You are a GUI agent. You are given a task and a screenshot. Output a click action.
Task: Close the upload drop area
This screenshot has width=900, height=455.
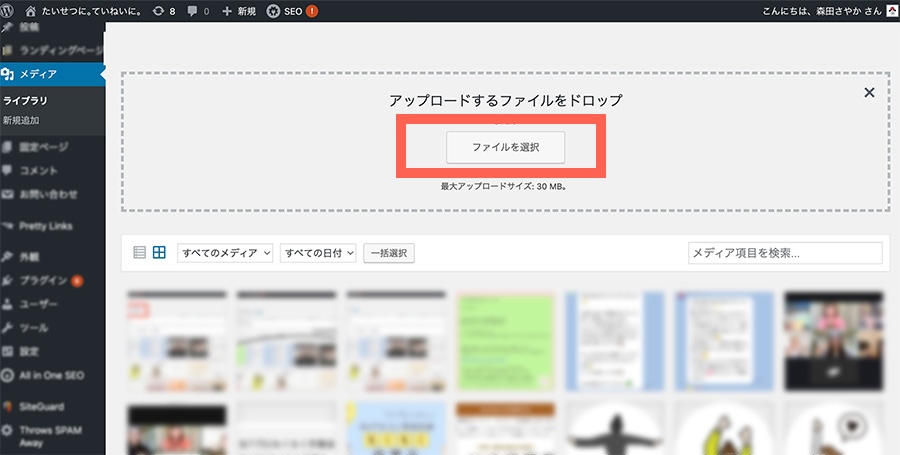(x=869, y=92)
